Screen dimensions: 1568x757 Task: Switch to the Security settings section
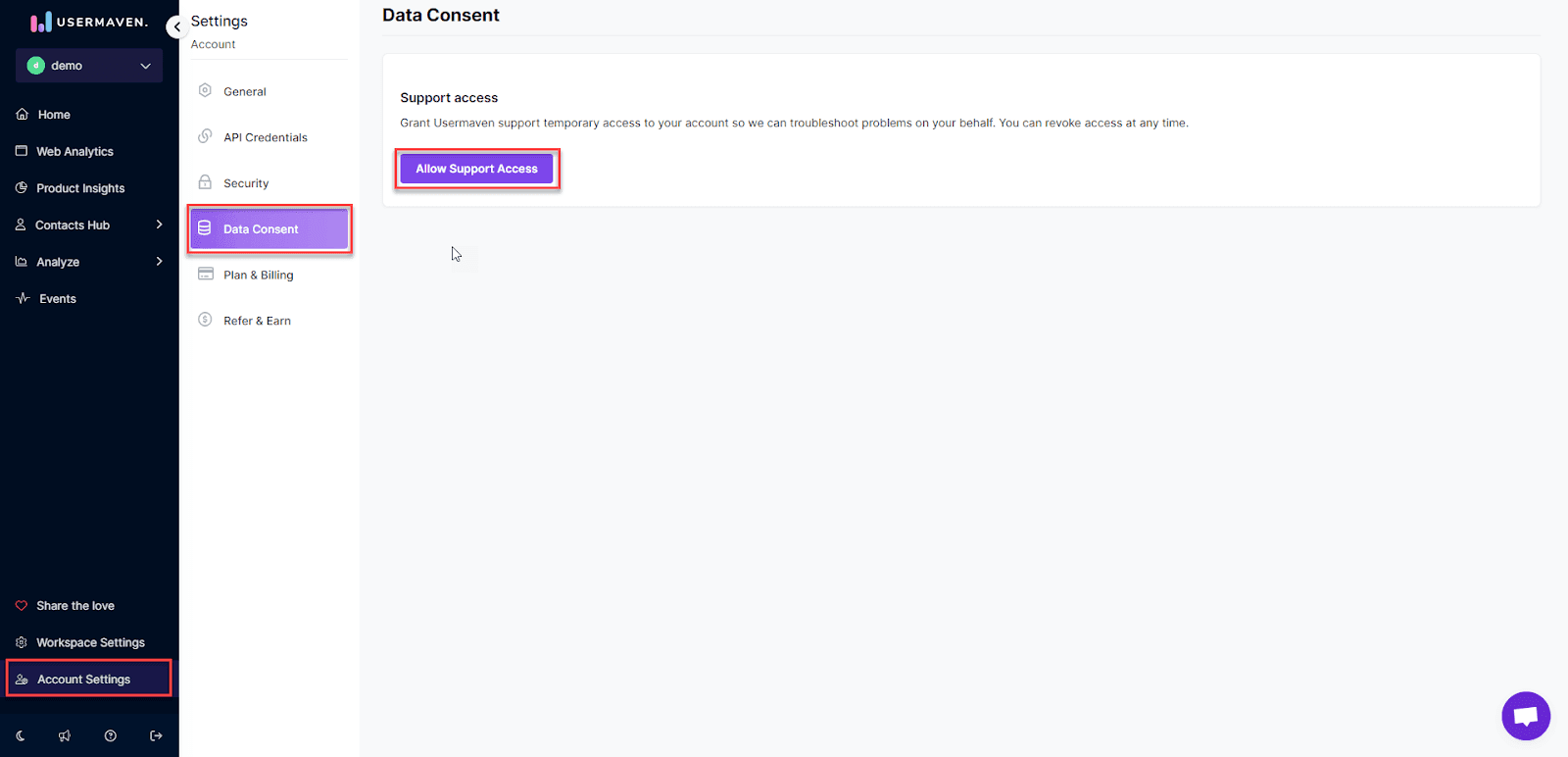(x=245, y=183)
